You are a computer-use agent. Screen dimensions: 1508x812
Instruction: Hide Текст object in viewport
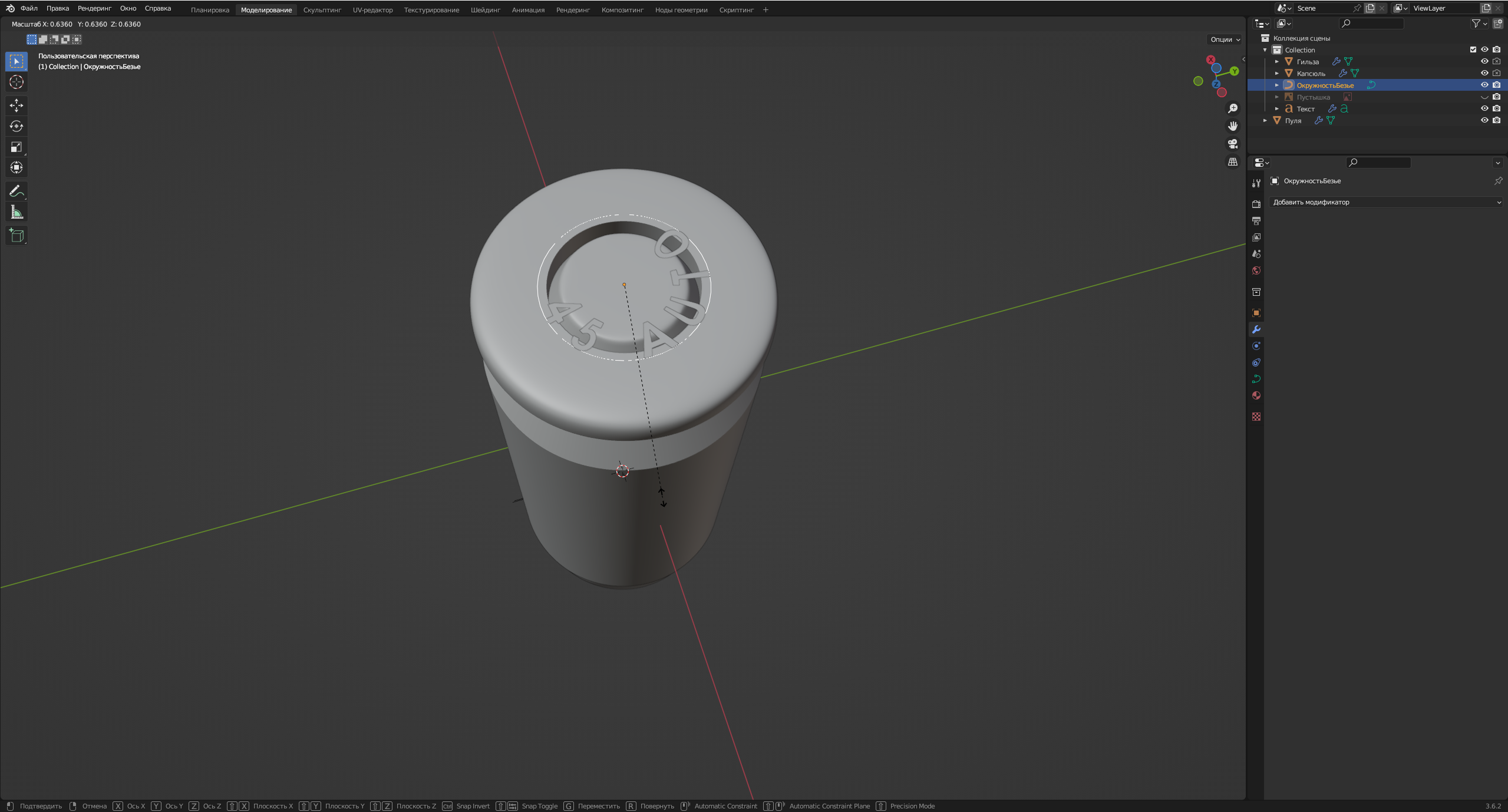1485,108
